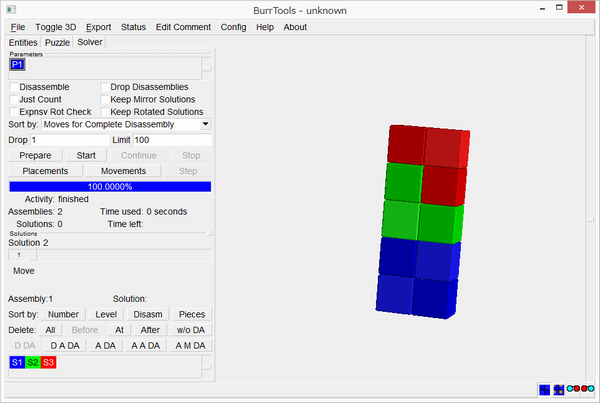Sort solutions by Pieces
Viewport: 600px width, 403px height.
pyautogui.click(x=192, y=314)
